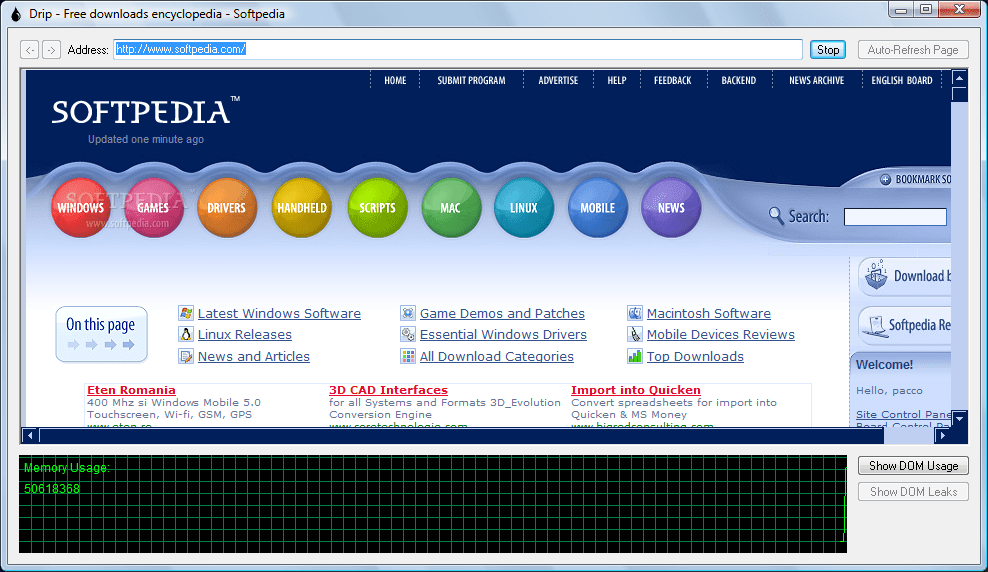Follow the Macintosh Software link

708,313
